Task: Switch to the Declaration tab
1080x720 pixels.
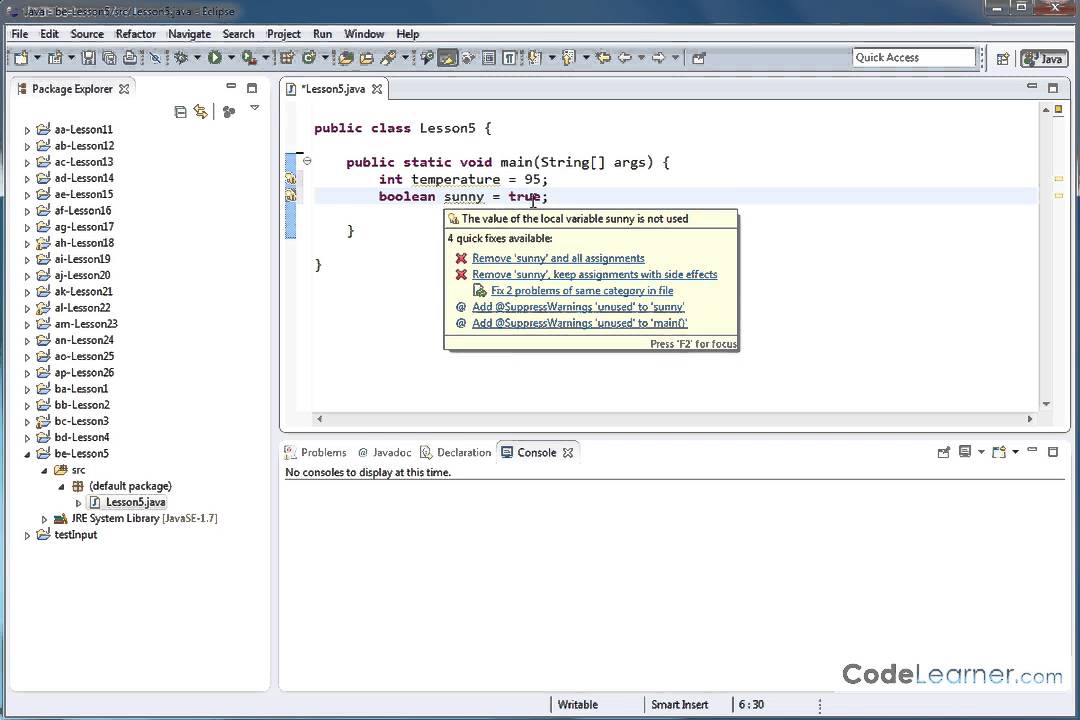Action: pyautogui.click(x=456, y=453)
